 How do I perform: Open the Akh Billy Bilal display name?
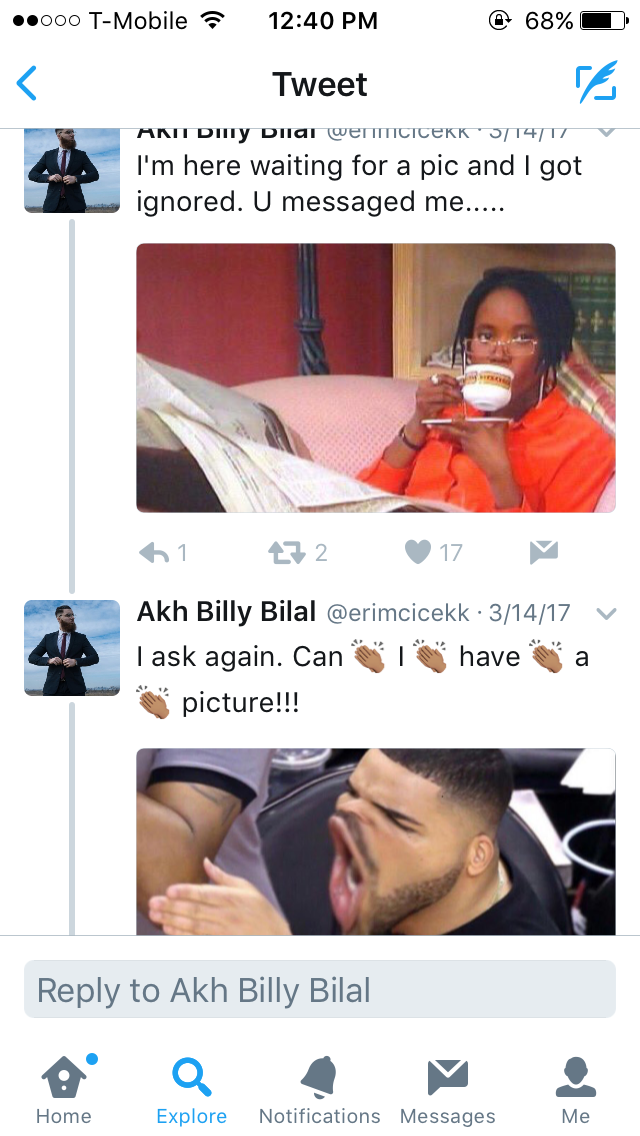(x=226, y=613)
